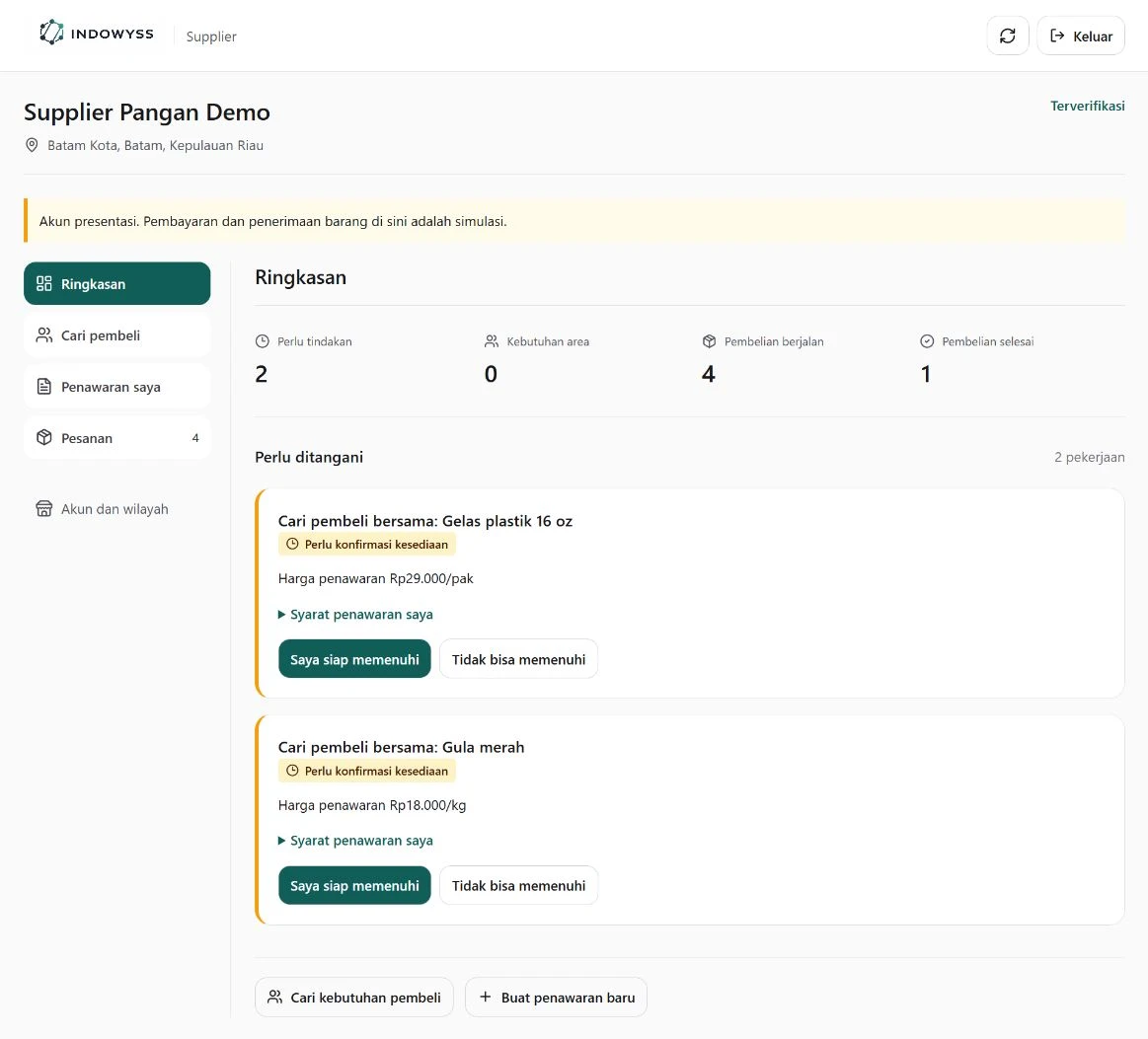Click the refresh icon in the header
The image size is (1148, 1039).
click(x=1008, y=36)
